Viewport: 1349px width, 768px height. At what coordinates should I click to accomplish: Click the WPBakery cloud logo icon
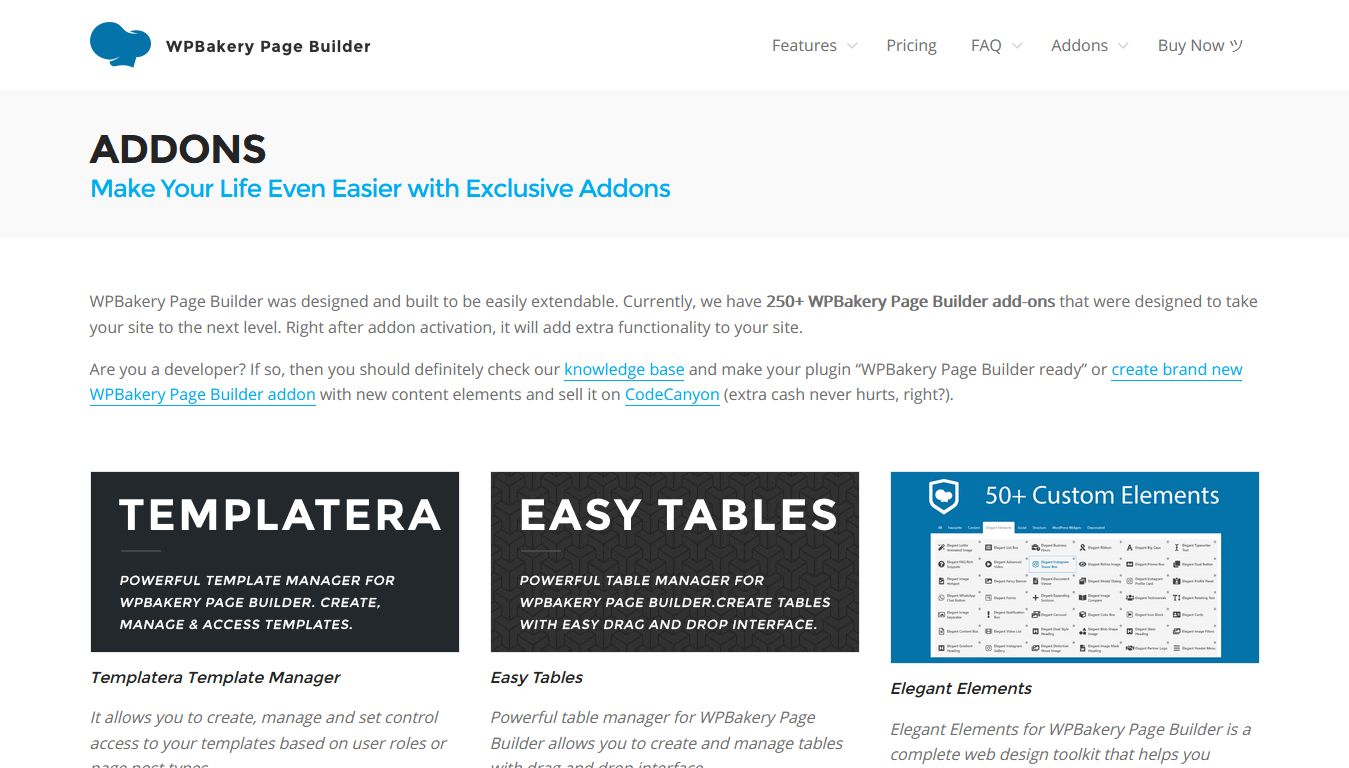120,45
